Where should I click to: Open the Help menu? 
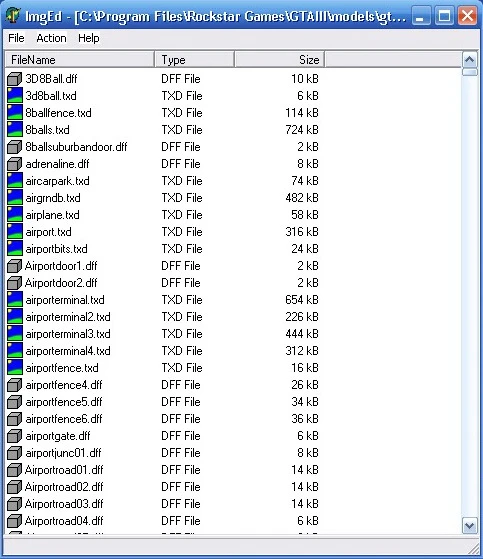pyautogui.click(x=89, y=38)
